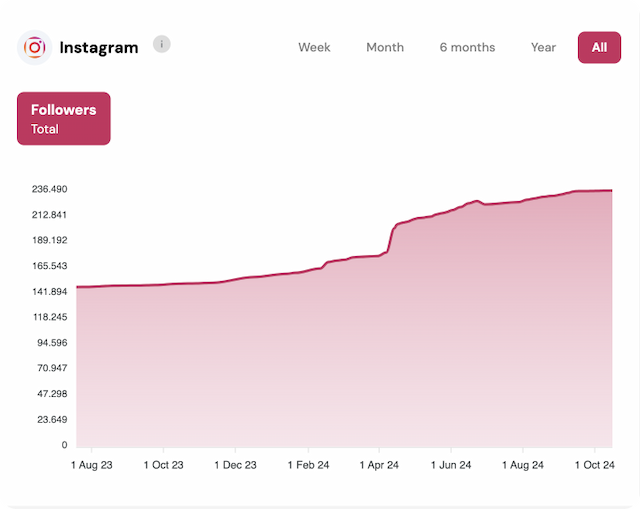Click the Instagram logo icon
Image resolution: width=640 pixels, height=509 pixels.
35,47
